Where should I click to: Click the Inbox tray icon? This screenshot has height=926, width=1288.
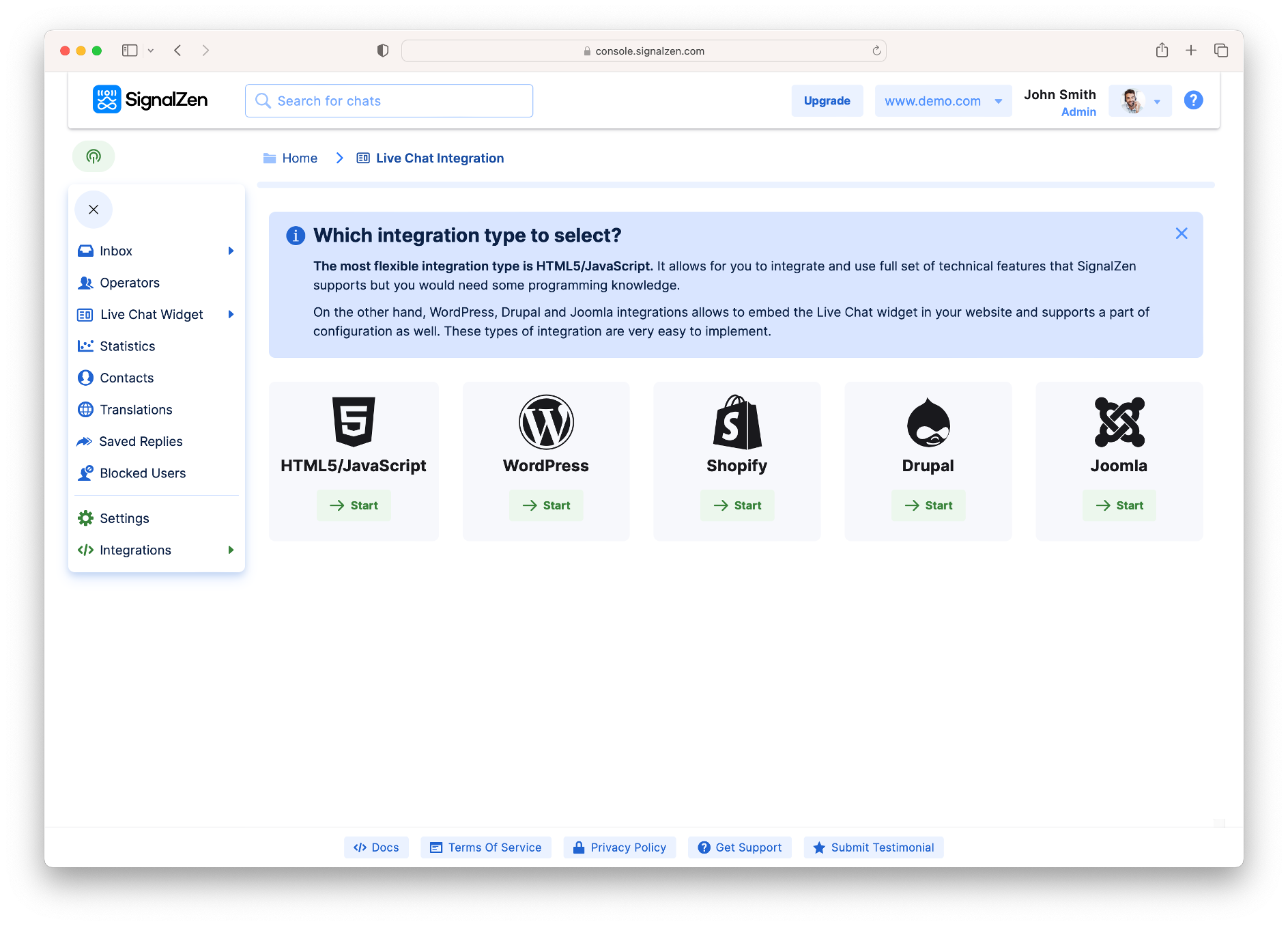tap(85, 251)
